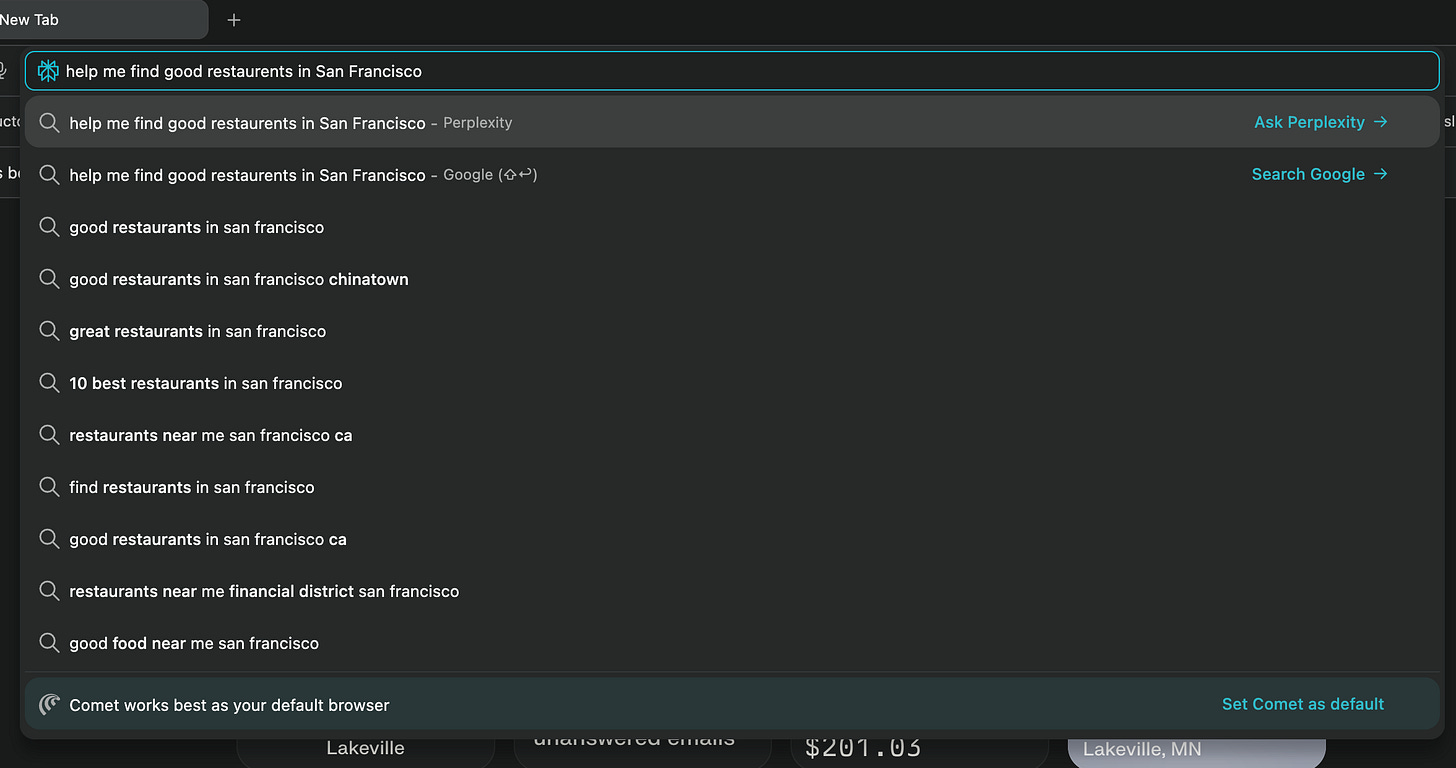Click the microphone icon left of address bar

[x=3, y=71]
